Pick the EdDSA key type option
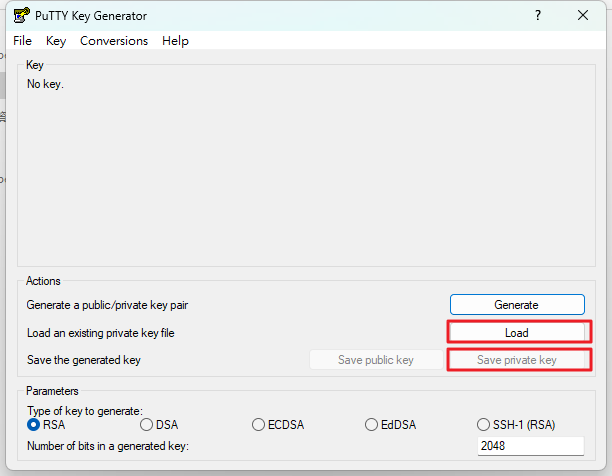 point(372,424)
